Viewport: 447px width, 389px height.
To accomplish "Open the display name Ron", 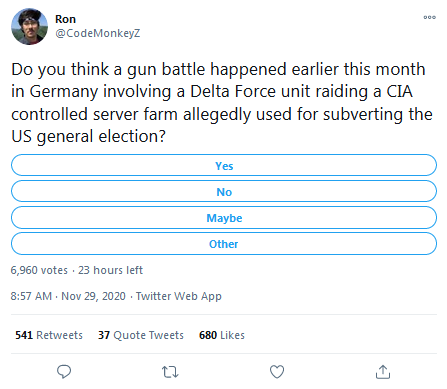I will (65, 19).
